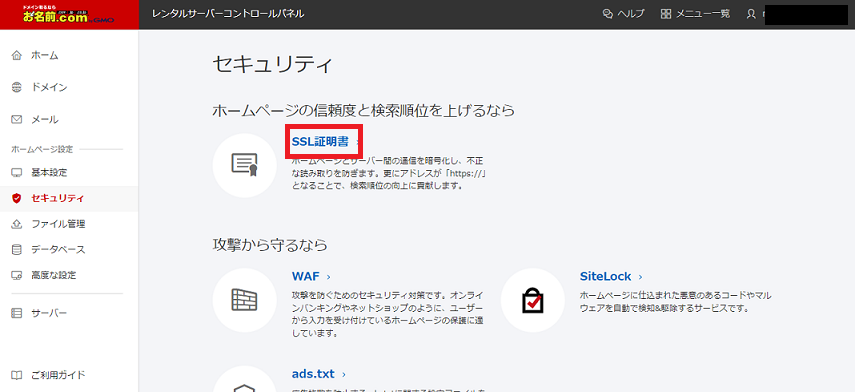Image resolution: width=855 pixels, height=392 pixels.
Task: Click the 攻撃から守るなら heading
Action: (270, 245)
